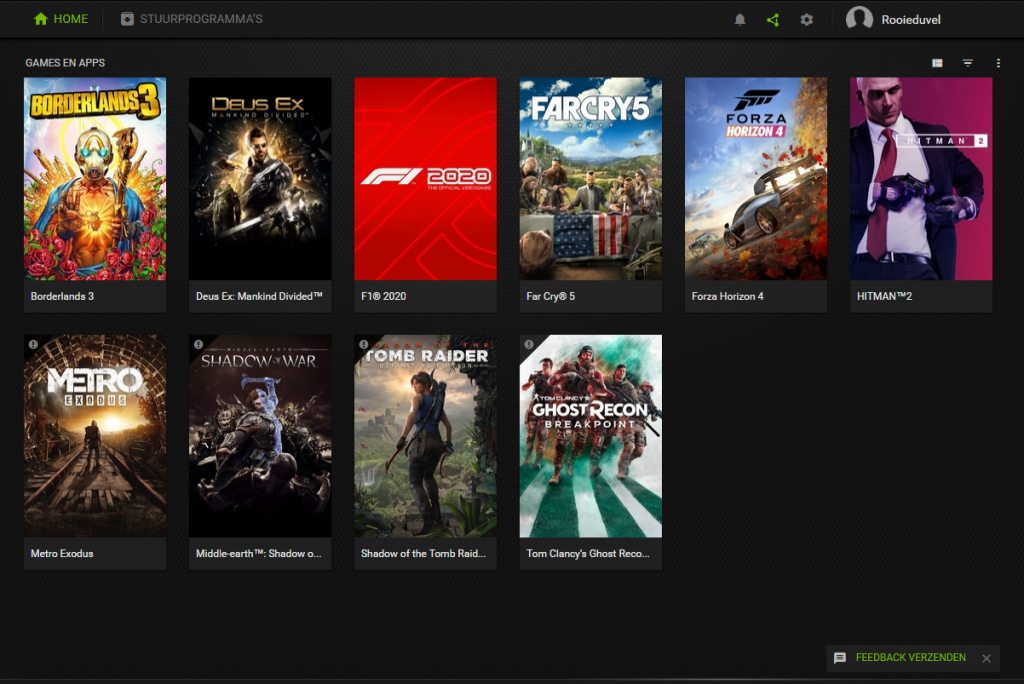Click the info badge on Tomb Raider
1024x684 pixels.
363,344
